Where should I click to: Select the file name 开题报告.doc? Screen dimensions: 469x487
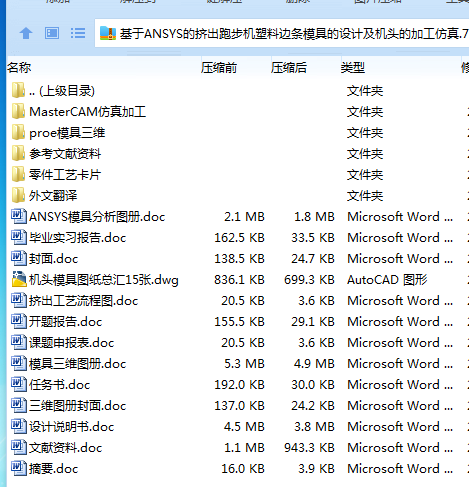point(66,322)
